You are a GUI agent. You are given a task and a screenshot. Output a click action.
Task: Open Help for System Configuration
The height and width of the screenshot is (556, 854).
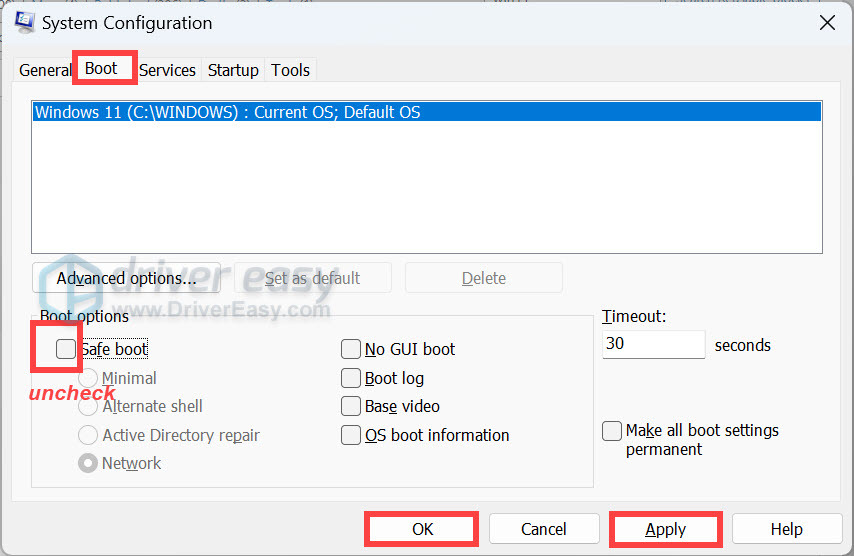coord(786,529)
